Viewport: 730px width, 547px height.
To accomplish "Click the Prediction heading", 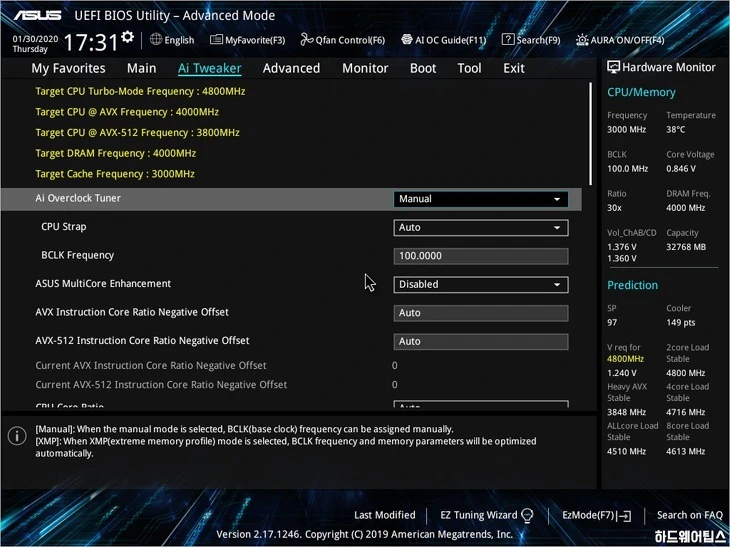I will [x=632, y=285].
